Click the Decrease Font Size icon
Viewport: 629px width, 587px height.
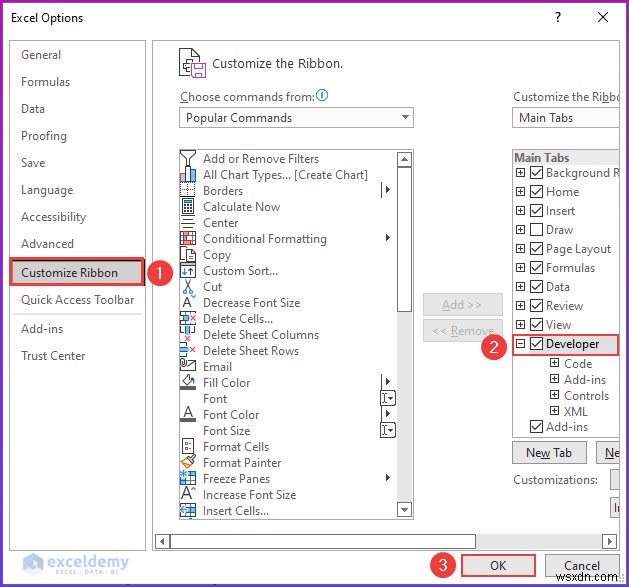pos(188,302)
